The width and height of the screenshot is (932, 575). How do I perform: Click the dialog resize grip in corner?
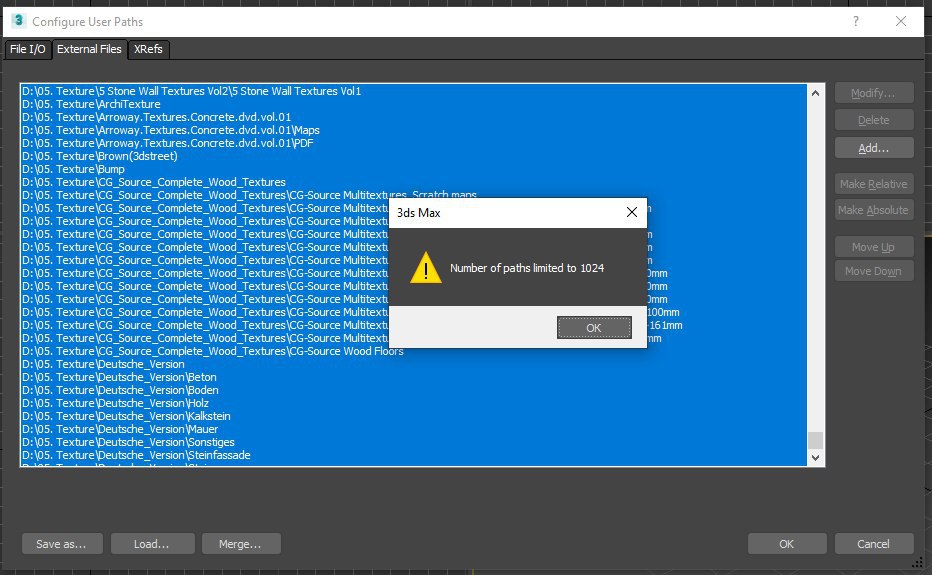point(918,562)
